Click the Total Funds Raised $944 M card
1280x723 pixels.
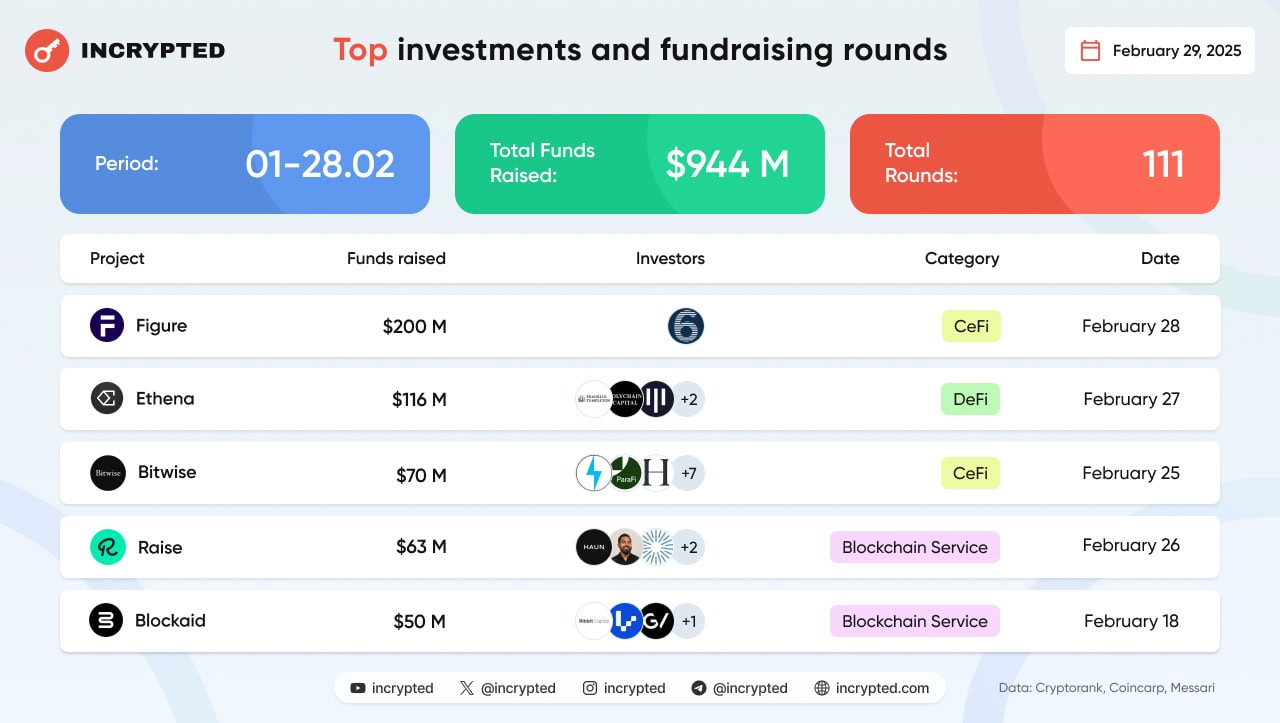(640, 164)
